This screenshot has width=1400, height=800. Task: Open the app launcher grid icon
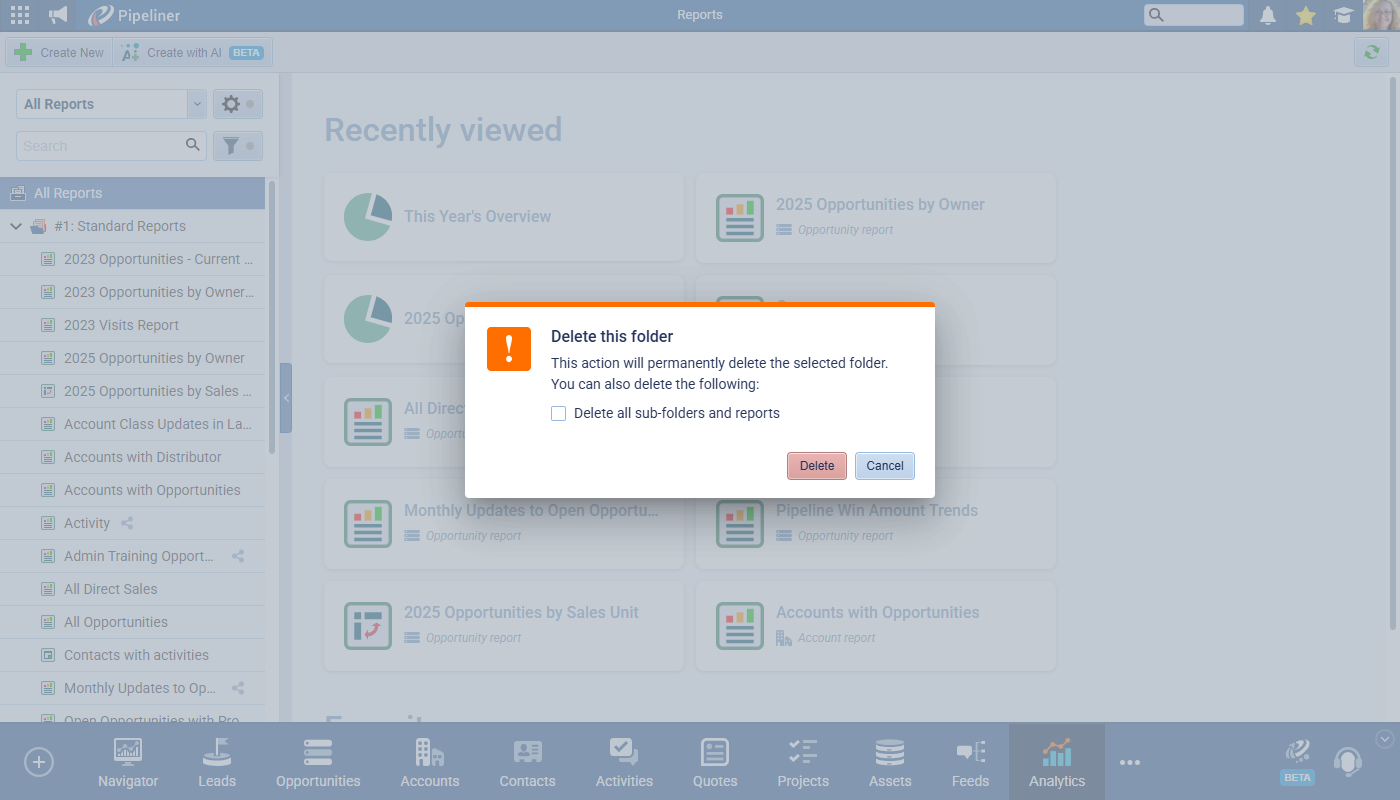pyautogui.click(x=20, y=15)
